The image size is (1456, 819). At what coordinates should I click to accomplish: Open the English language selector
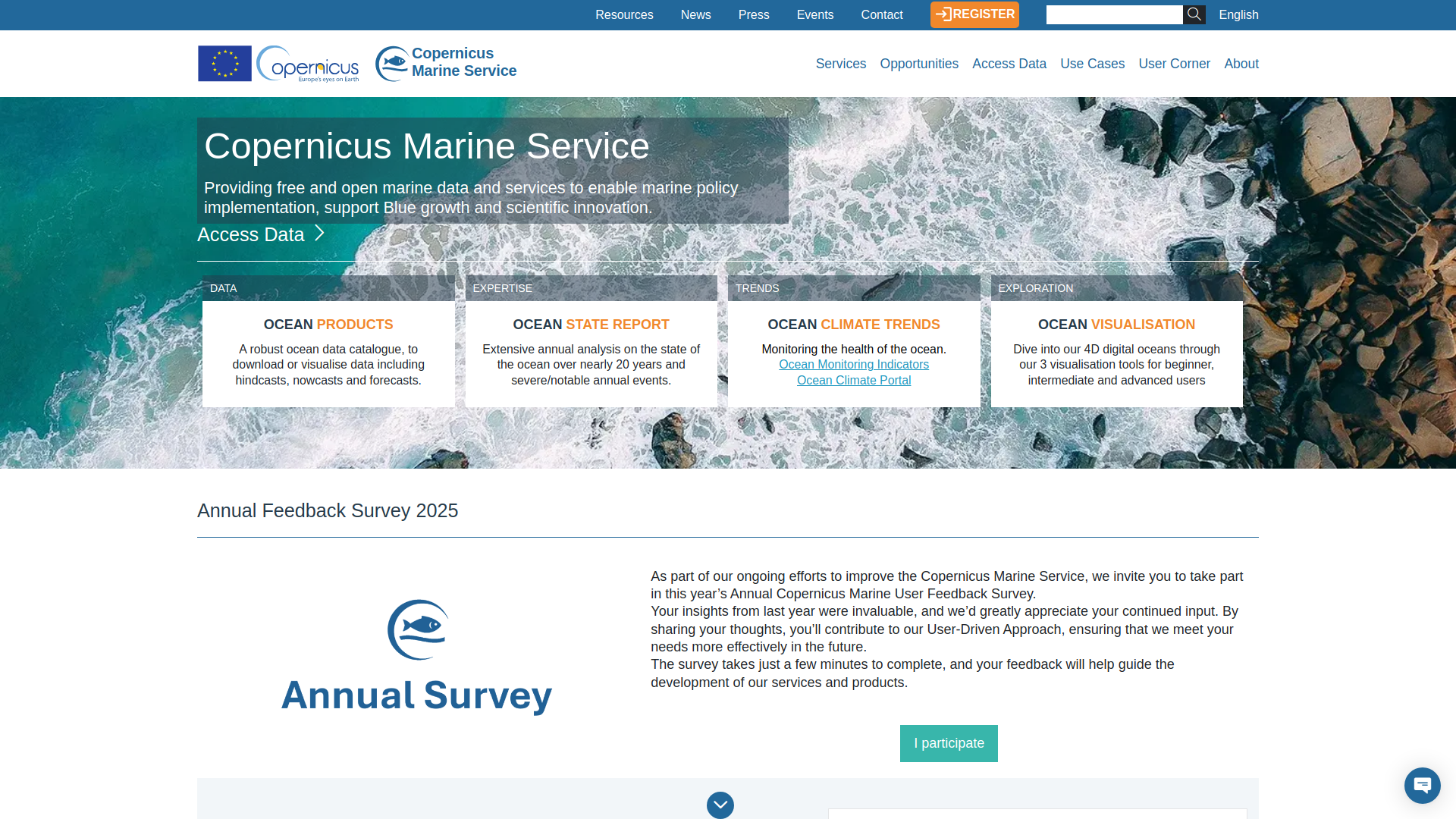click(1238, 14)
